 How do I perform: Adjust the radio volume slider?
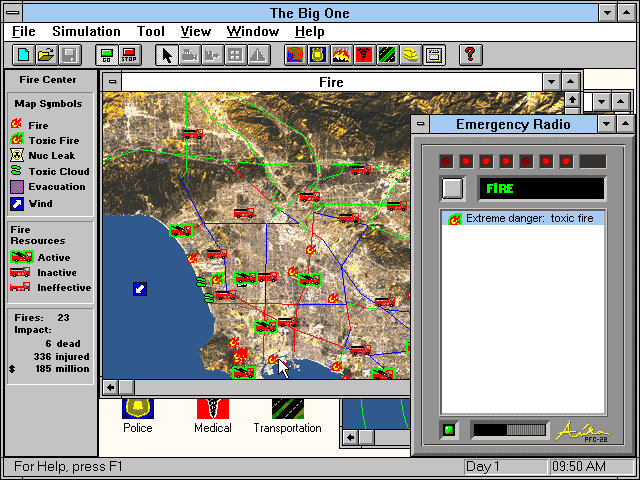509,430
